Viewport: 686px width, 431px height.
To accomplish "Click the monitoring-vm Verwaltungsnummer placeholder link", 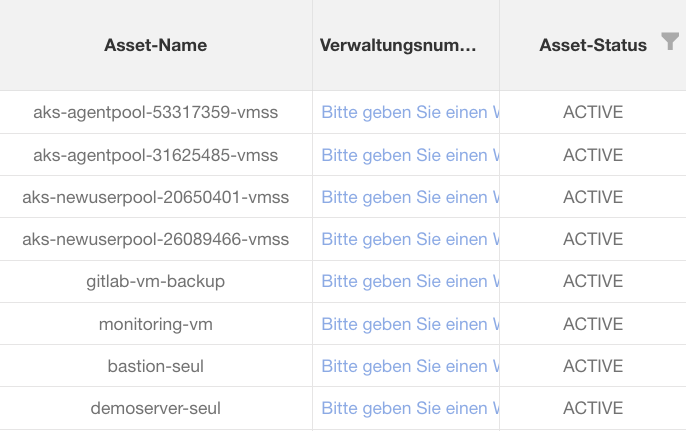I will point(410,324).
